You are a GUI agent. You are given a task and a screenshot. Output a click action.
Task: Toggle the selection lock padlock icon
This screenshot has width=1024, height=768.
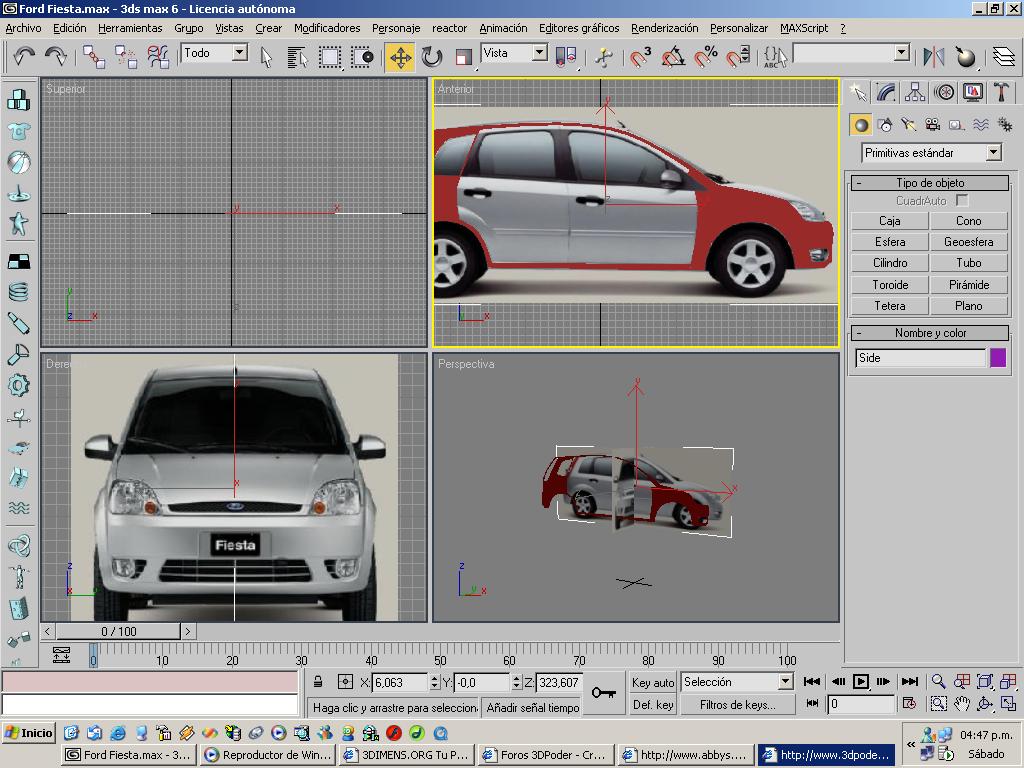318,682
